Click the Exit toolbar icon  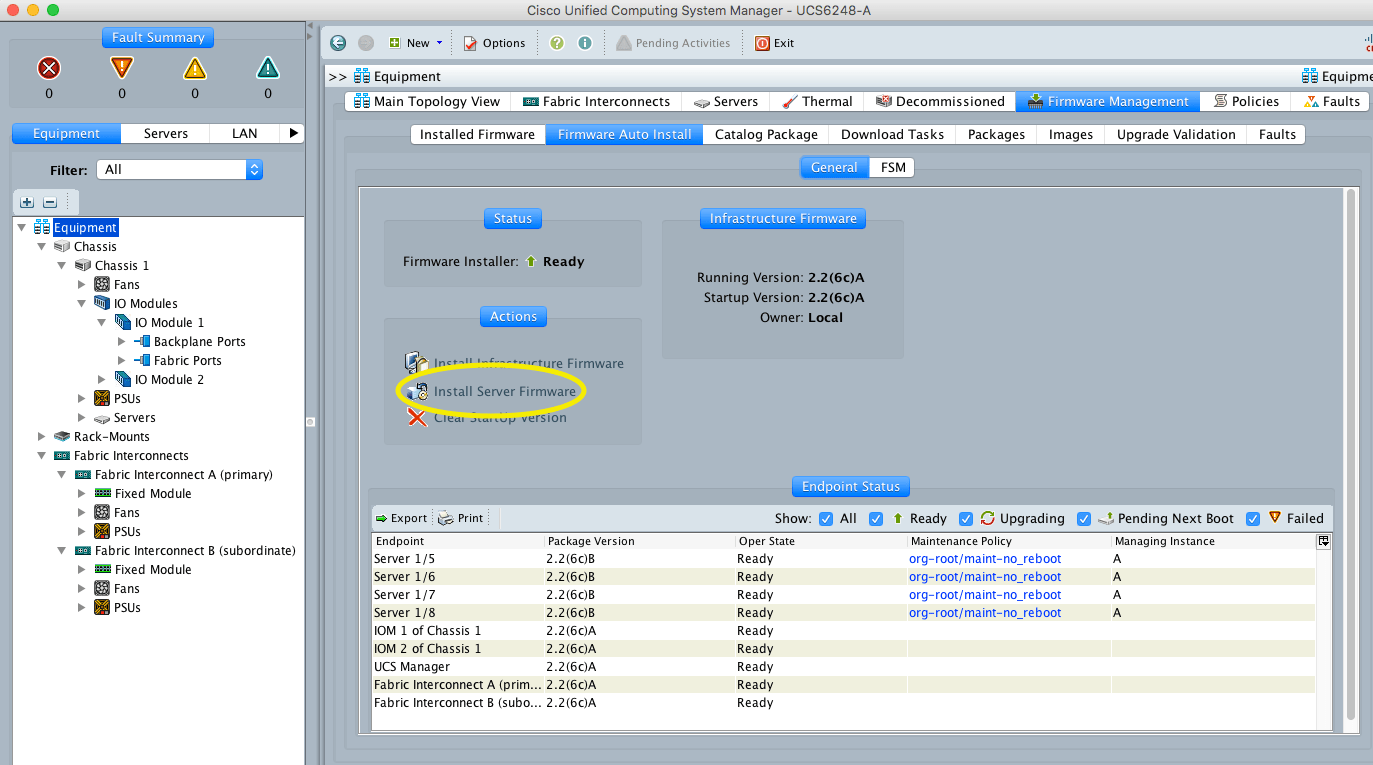776,43
